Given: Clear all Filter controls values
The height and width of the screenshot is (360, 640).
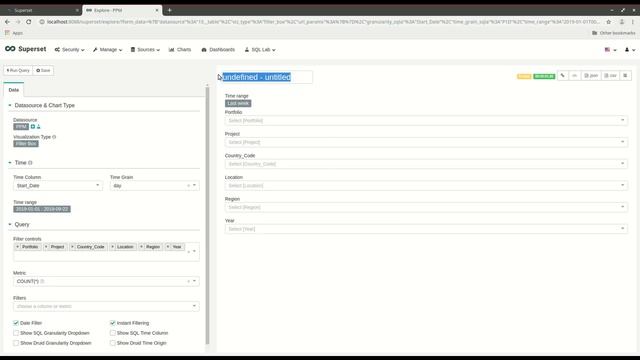Looking at the screenshot, I should tap(189, 252).
